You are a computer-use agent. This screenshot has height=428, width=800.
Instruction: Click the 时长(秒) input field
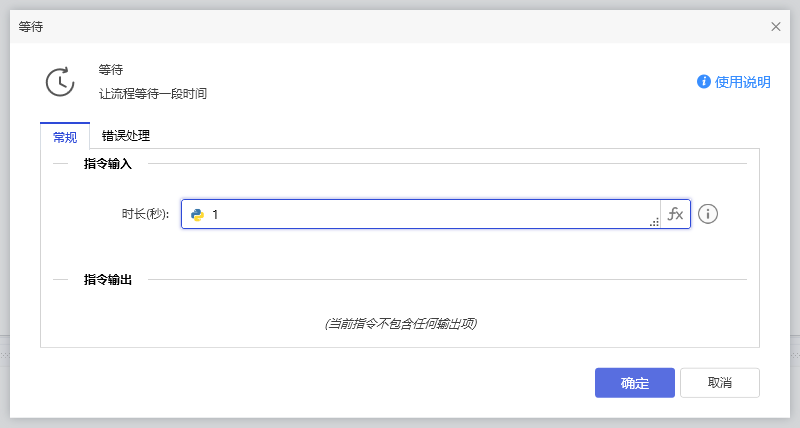430,214
